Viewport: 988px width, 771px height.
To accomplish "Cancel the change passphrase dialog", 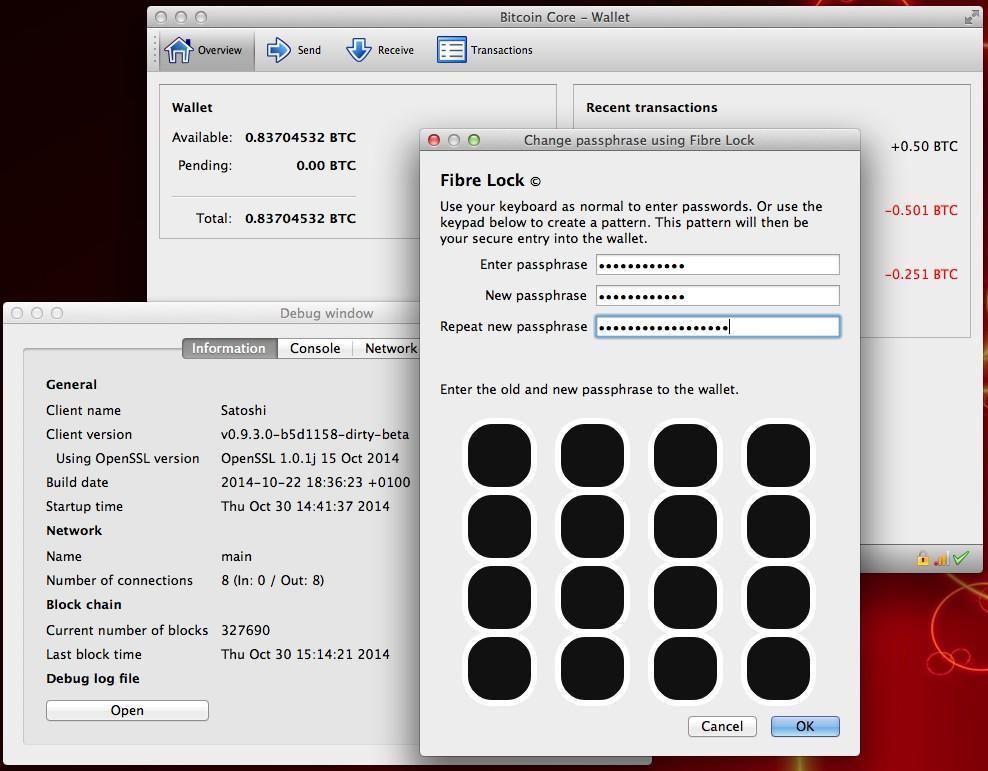I will pyautogui.click(x=722, y=726).
